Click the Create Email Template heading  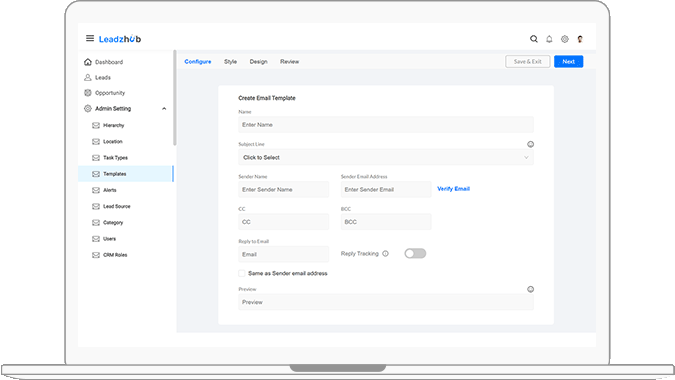(267, 98)
